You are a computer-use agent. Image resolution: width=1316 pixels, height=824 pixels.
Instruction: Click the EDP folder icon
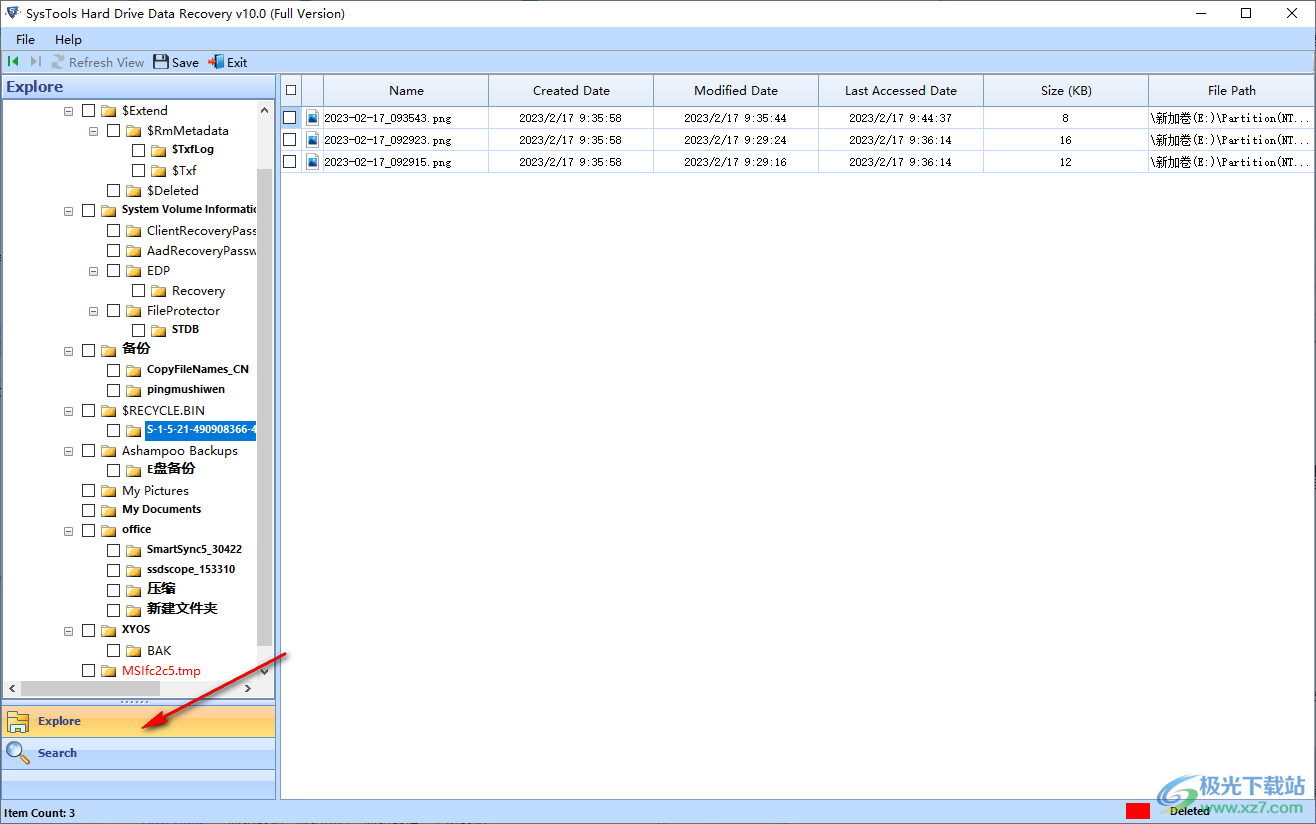134,271
